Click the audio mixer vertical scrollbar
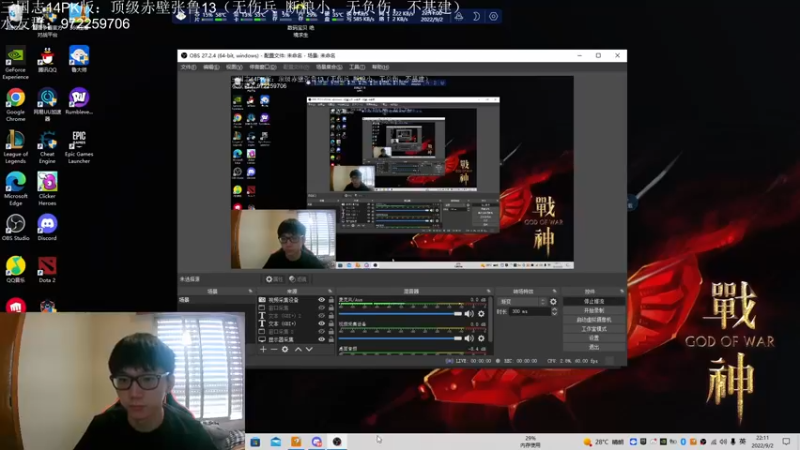This screenshot has width=800, height=450. [490, 319]
